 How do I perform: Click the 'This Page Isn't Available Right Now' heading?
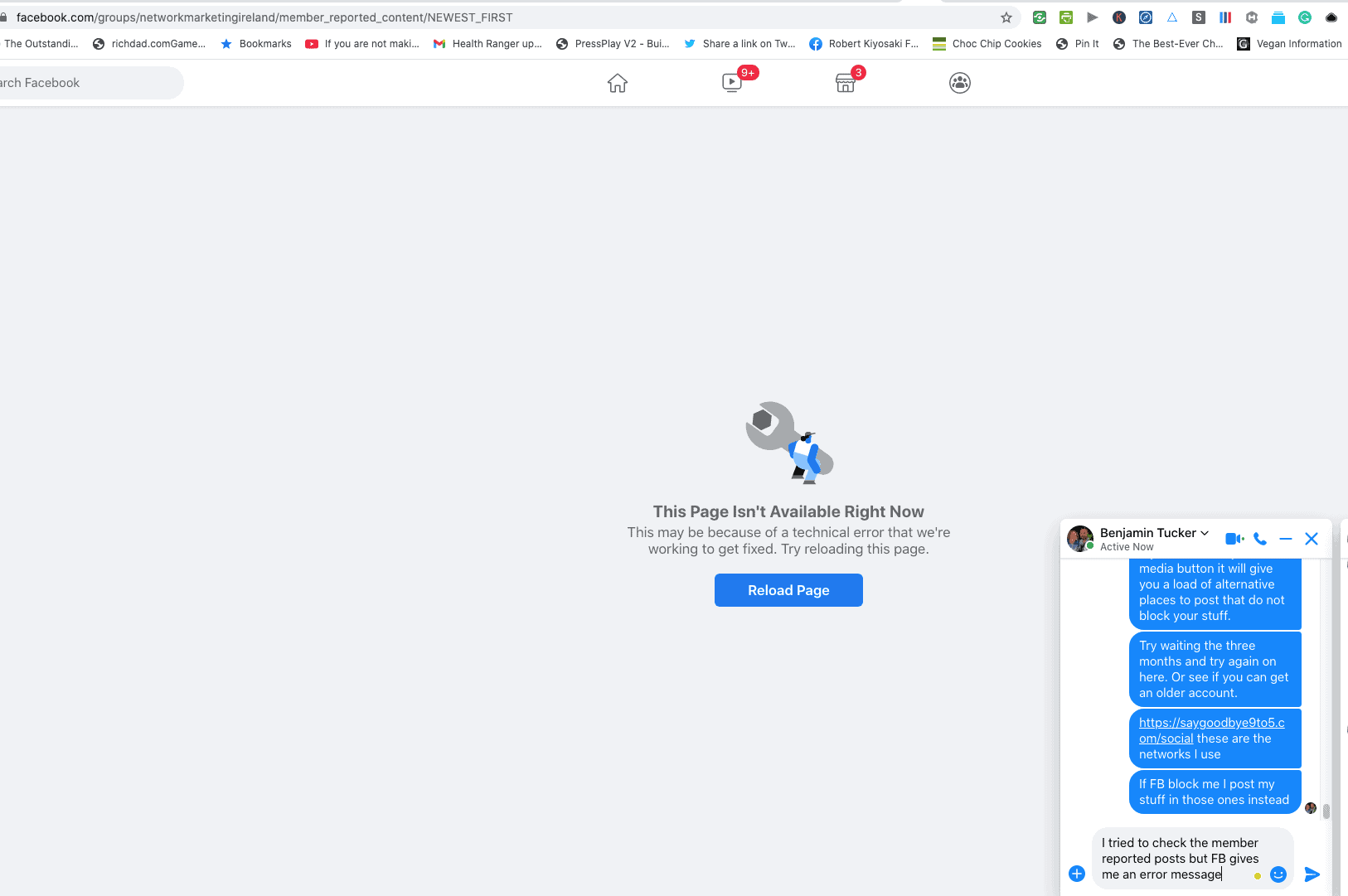(x=788, y=511)
